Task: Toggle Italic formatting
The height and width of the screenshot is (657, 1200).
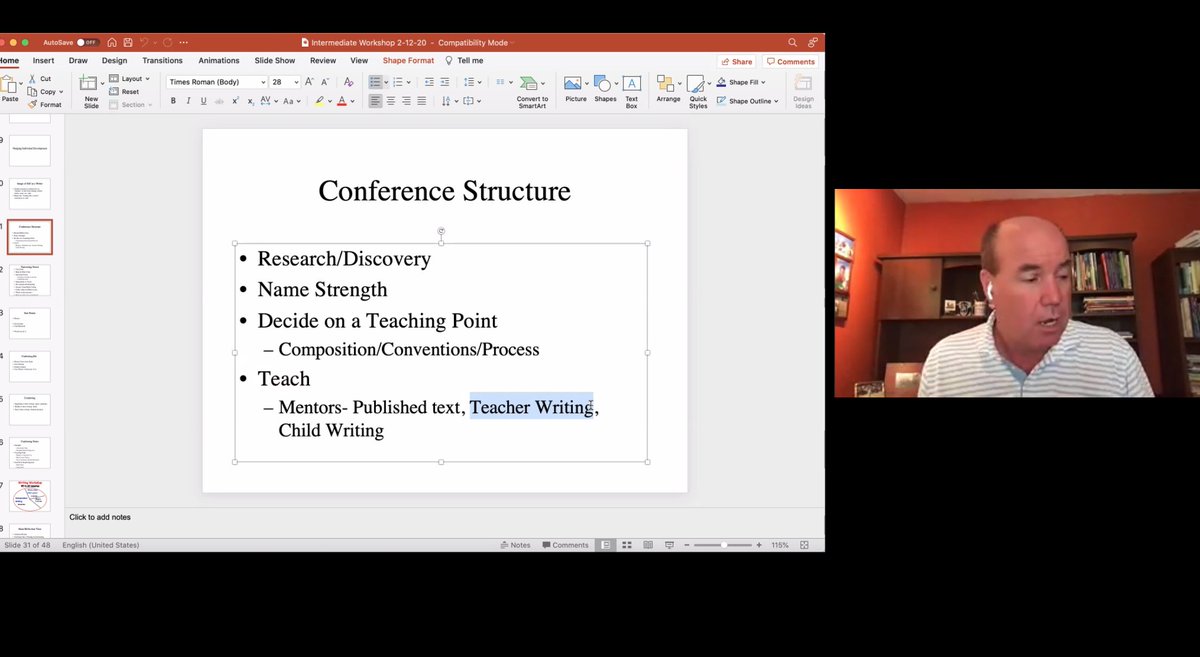Action: pos(188,101)
